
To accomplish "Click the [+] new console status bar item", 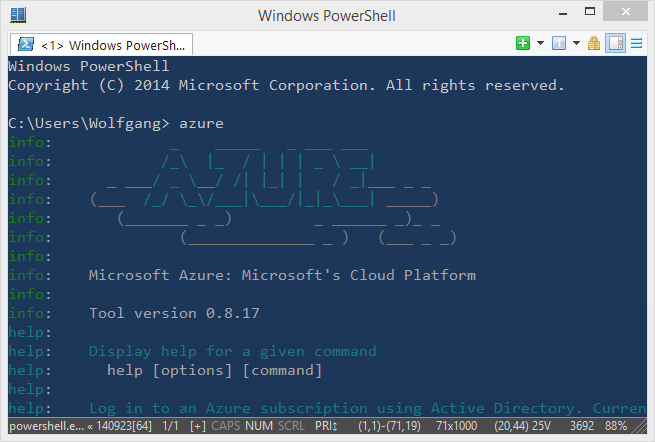I will (198, 426).
